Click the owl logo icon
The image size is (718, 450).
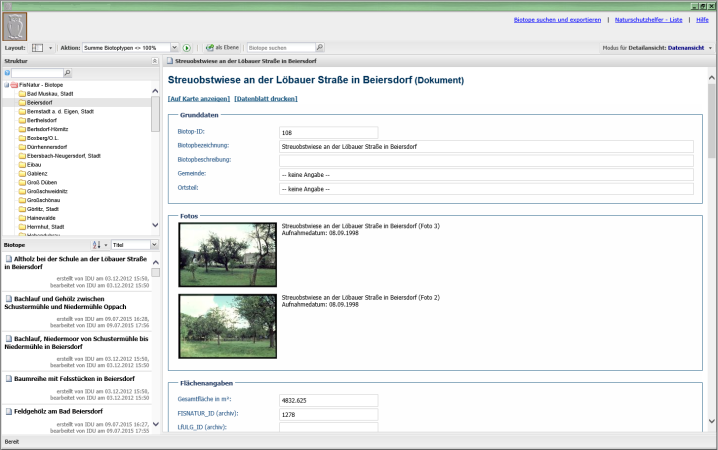click(x=15, y=27)
